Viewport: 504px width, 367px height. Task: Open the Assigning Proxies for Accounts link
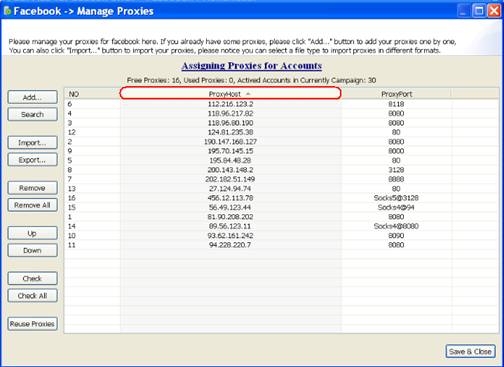(x=252, y=66)
